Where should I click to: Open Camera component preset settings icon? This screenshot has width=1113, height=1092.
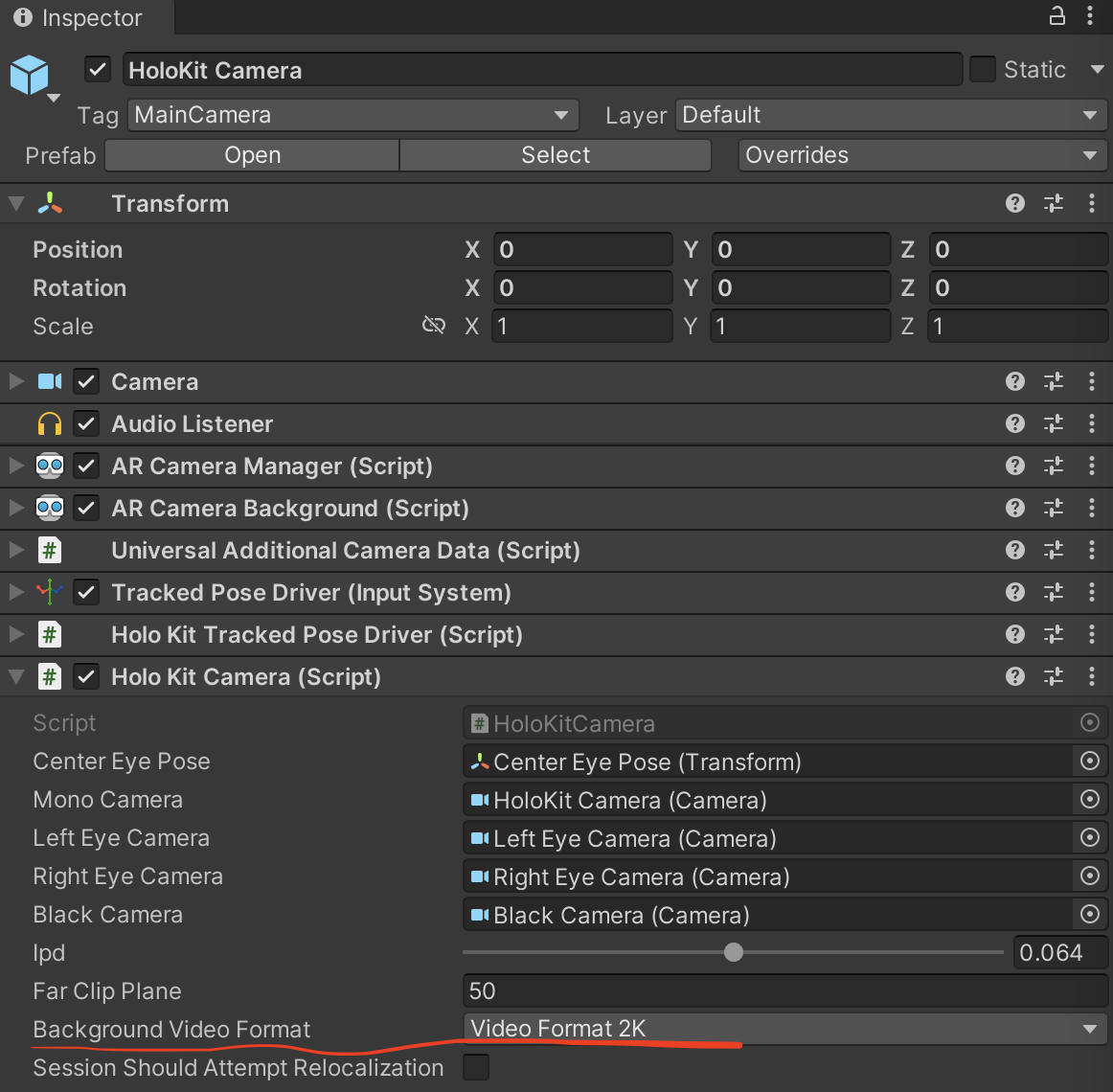click(1054, 382)
